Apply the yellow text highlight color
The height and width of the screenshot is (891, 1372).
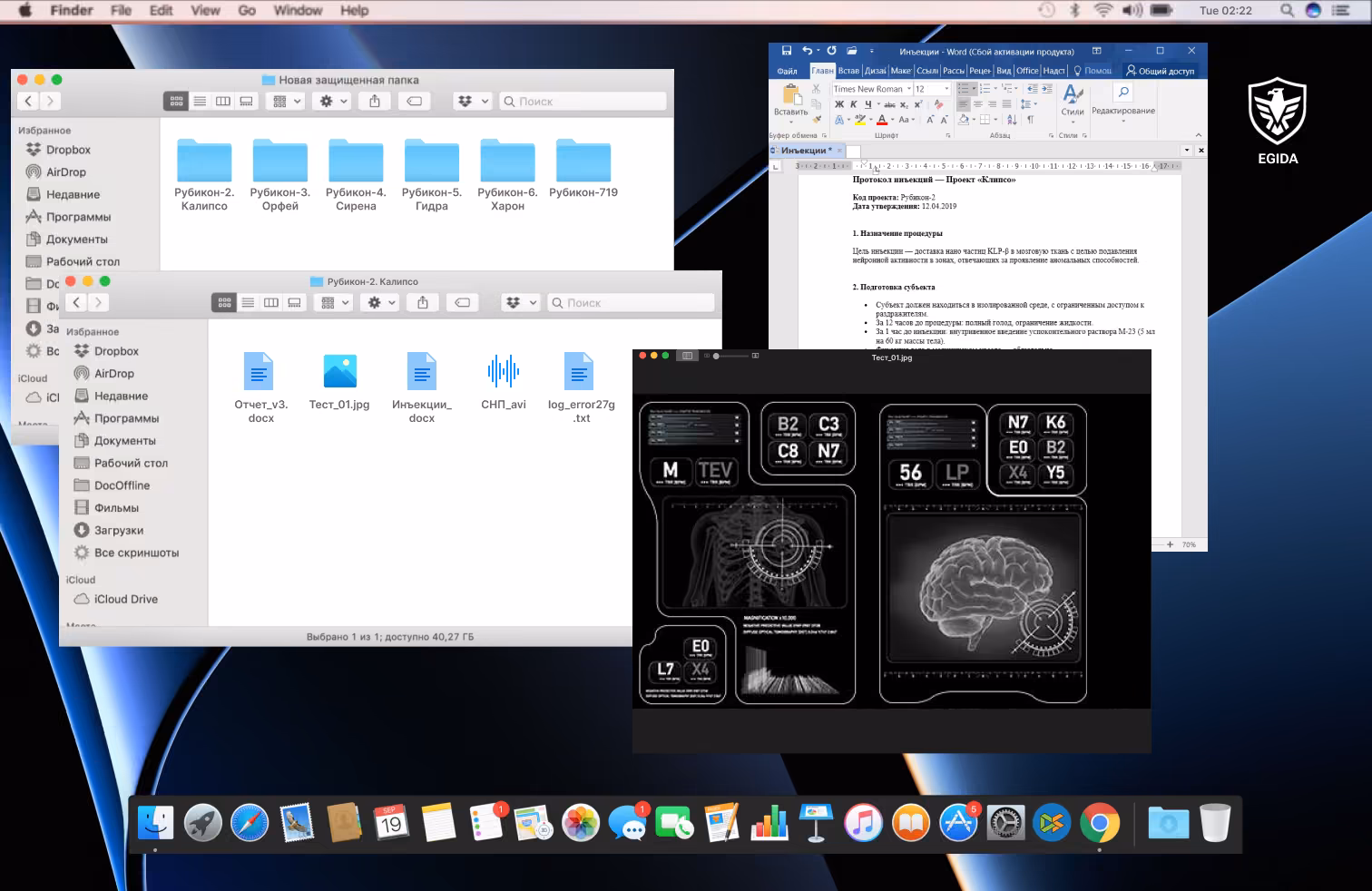(860, 119)
